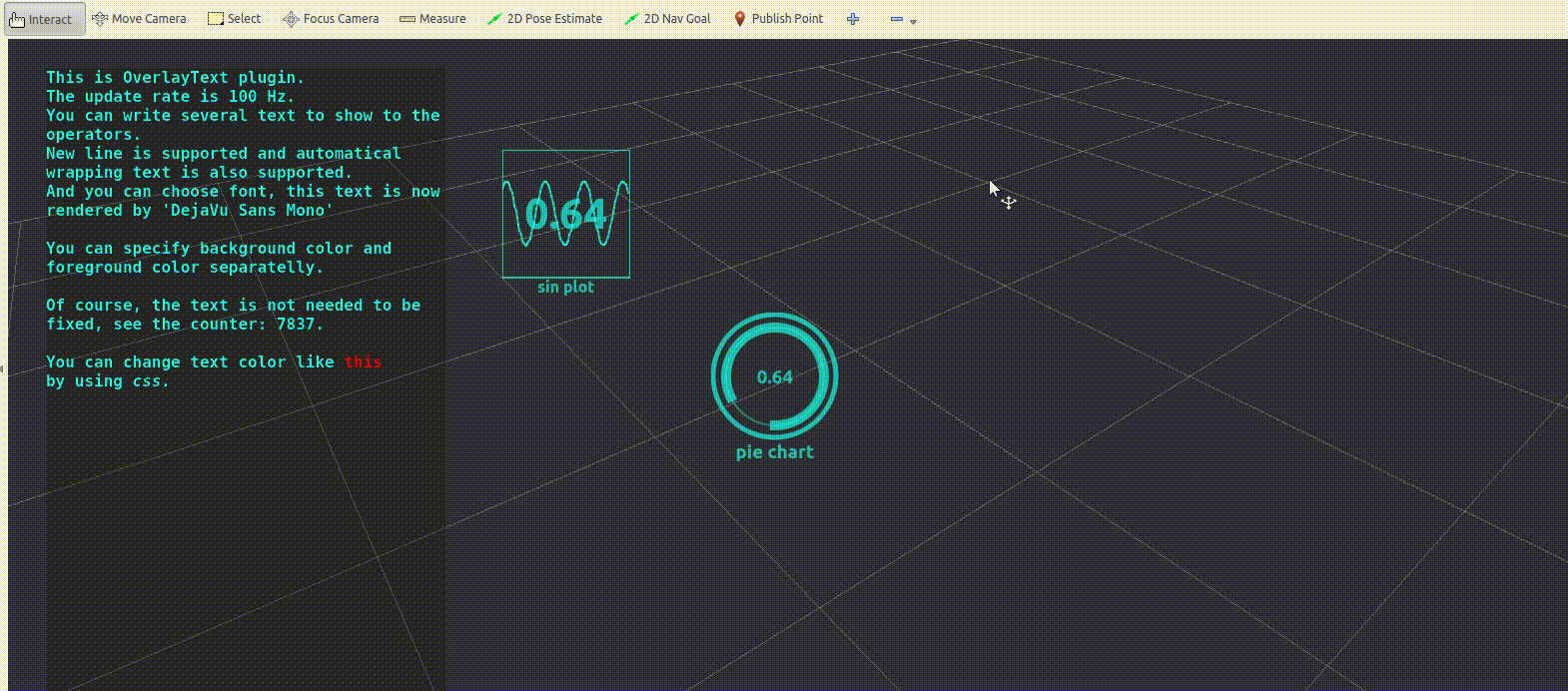The height and width of the screenshot is (691, 1568).
Task: Select the Interact tool
Action: point(44,19)
